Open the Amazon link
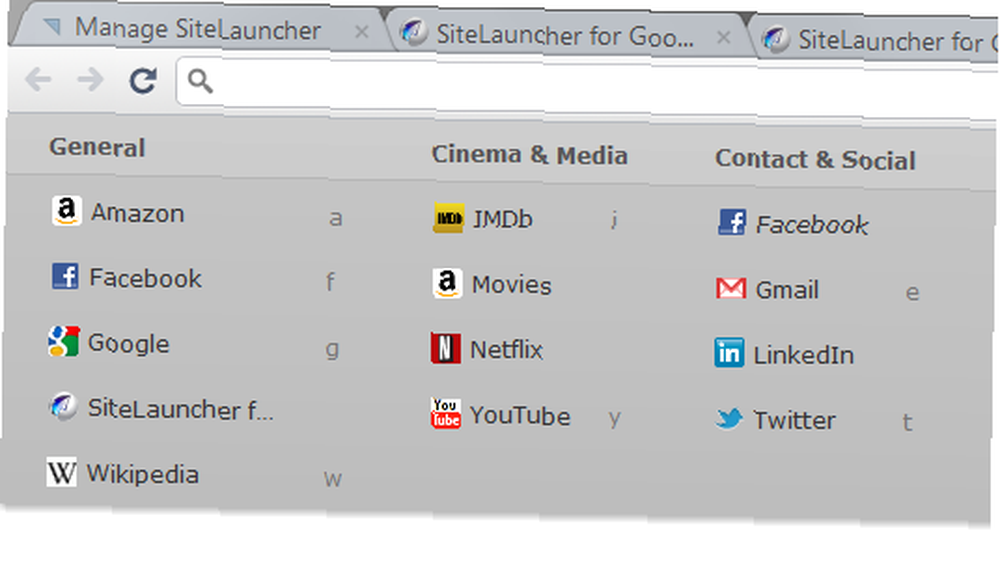1000x565 pixels. click(x=137, y=213)
